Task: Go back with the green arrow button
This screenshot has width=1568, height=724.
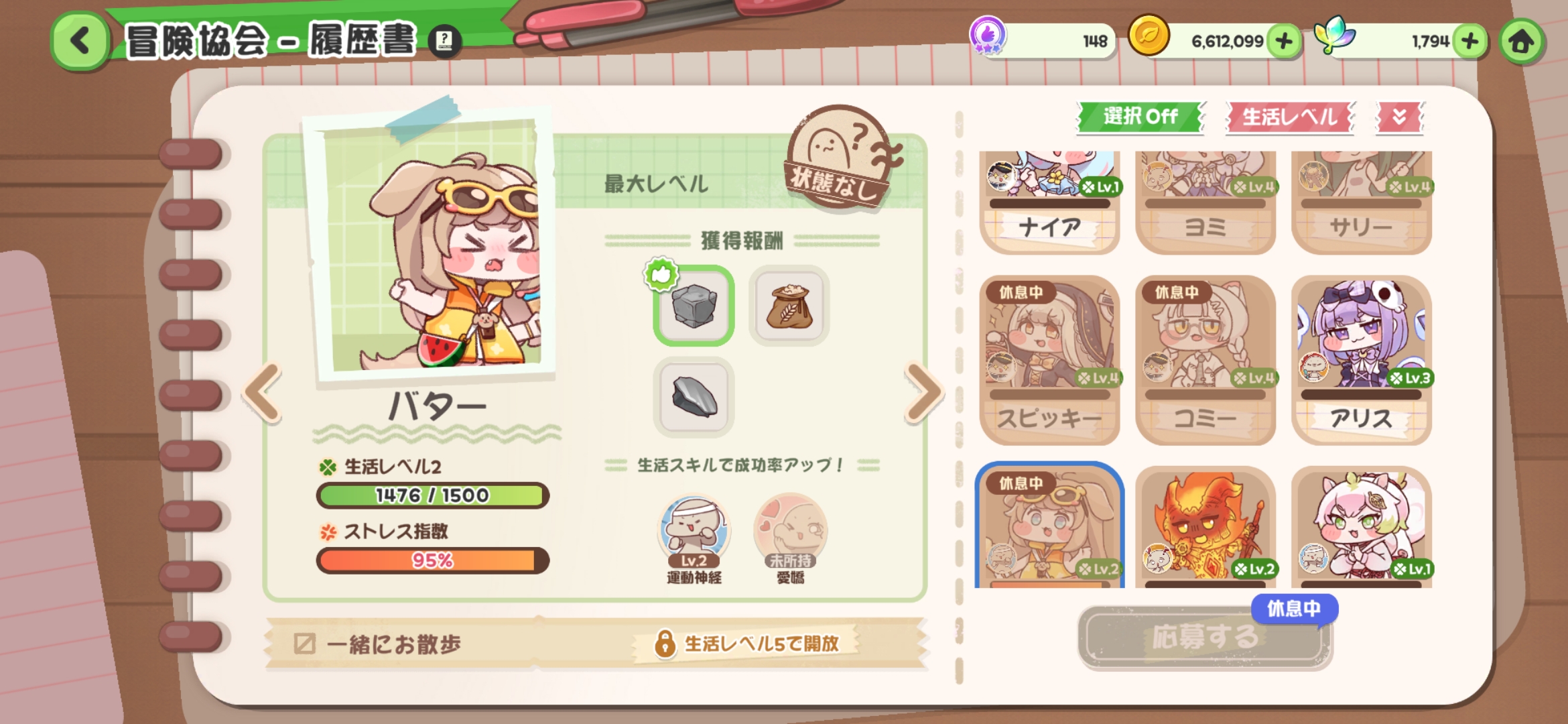Action: point(80,42)
